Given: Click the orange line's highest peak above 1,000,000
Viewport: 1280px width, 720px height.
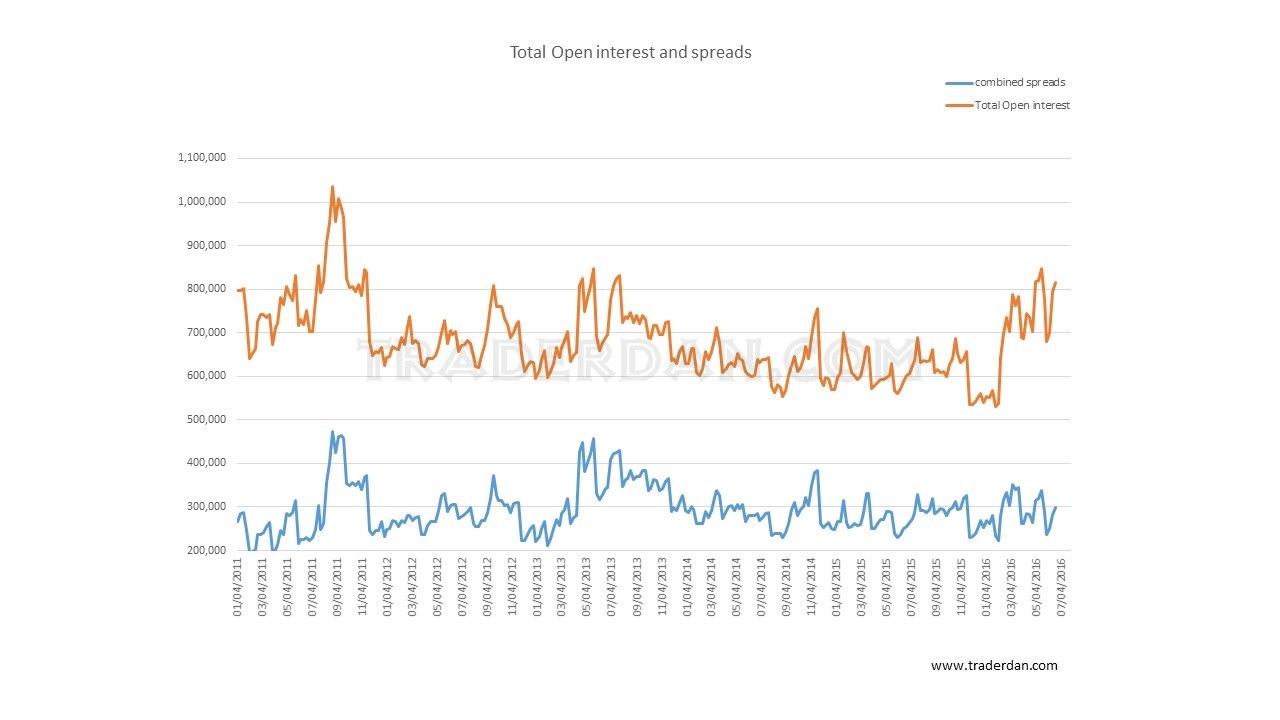Looking at the screenshot, I should tap(332, 187).
